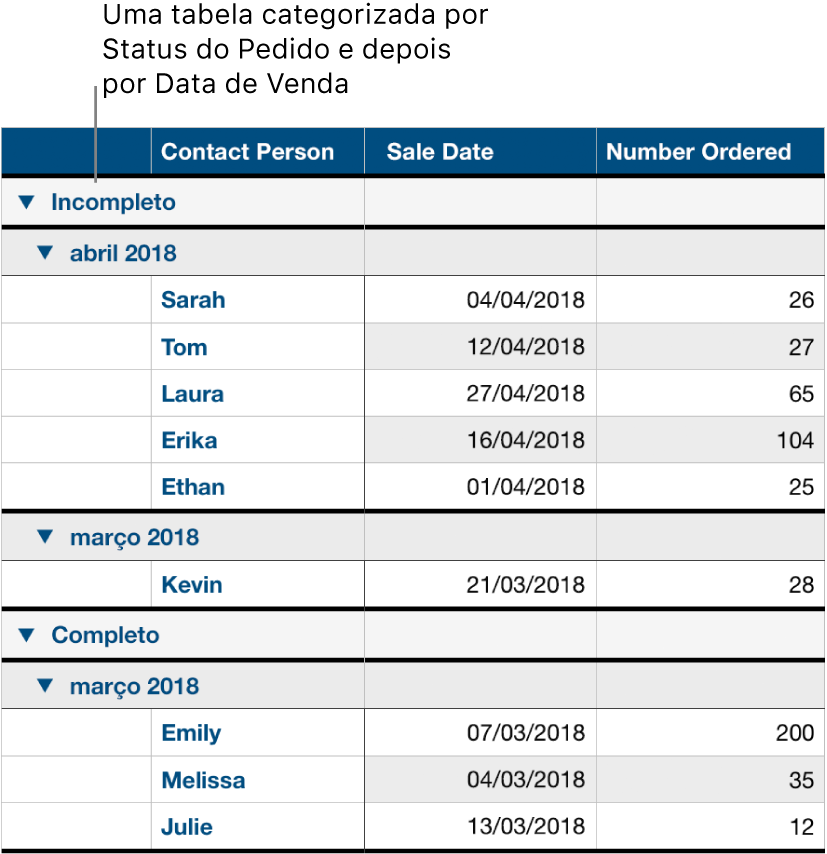Click the disclosure triangle beside Incompleto
This screenshot has width=827, height=854.
[27, 201]
